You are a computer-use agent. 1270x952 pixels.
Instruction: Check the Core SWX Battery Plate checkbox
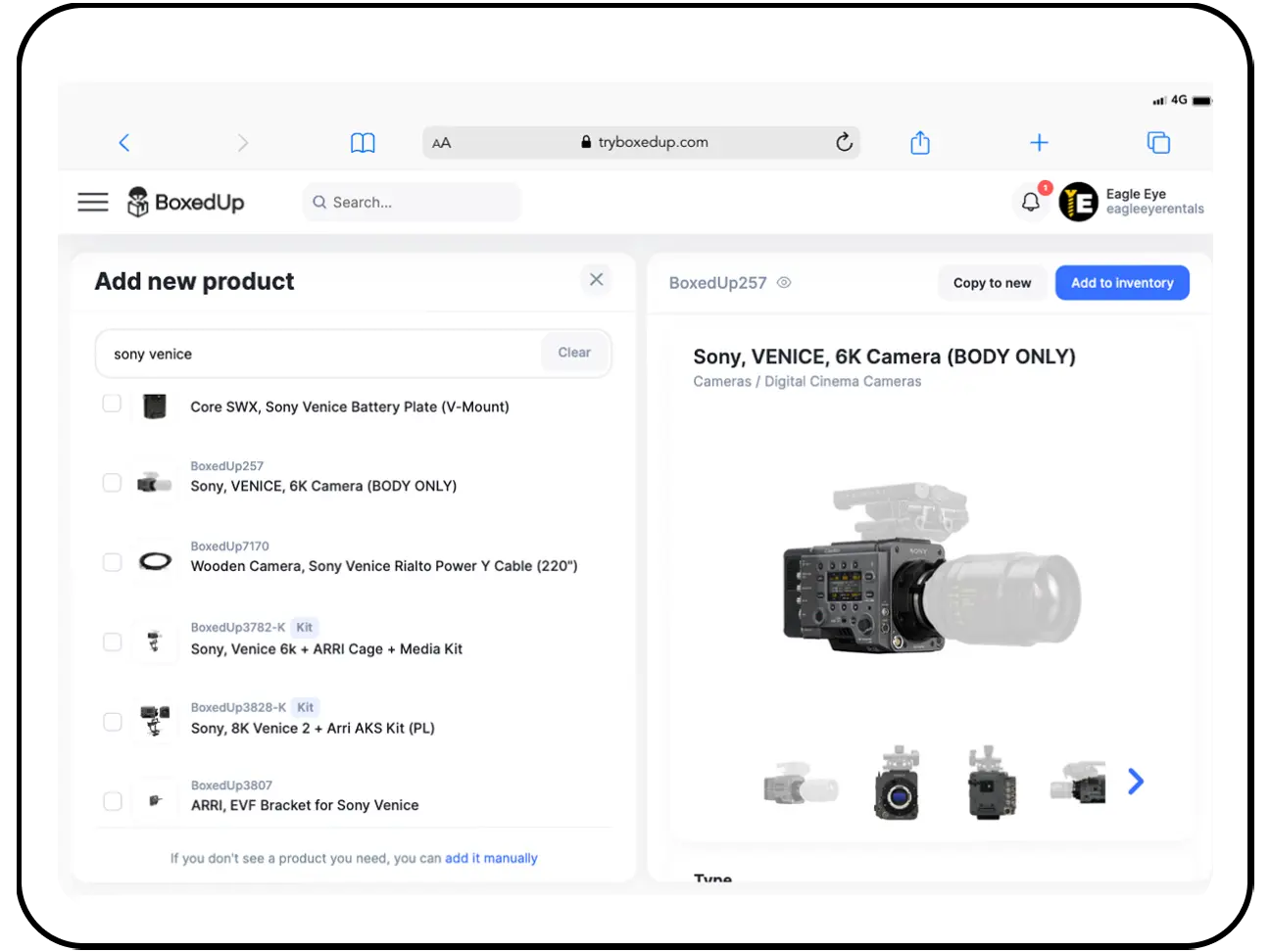tap(111, 402)
